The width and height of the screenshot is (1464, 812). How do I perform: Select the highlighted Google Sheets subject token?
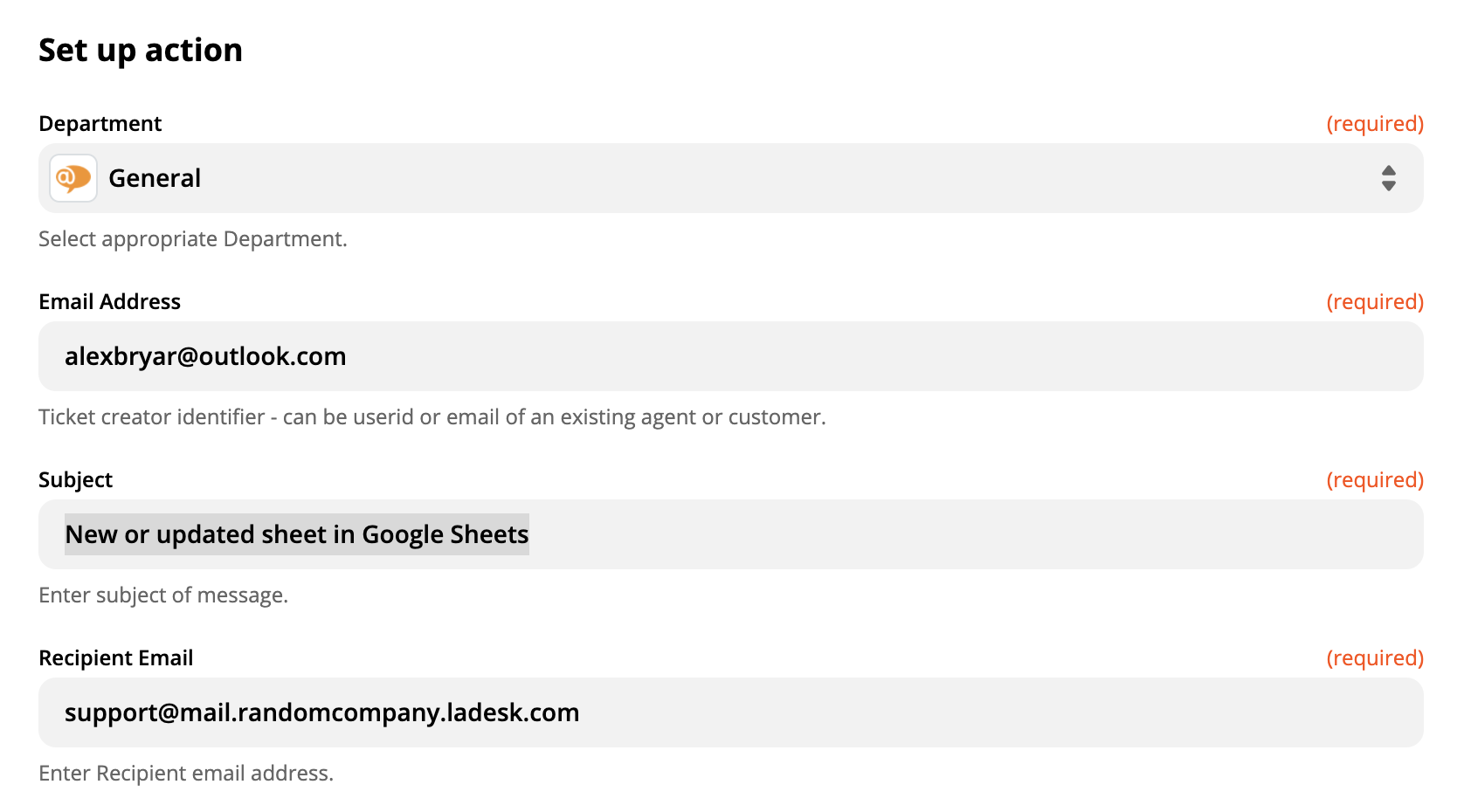296,533
